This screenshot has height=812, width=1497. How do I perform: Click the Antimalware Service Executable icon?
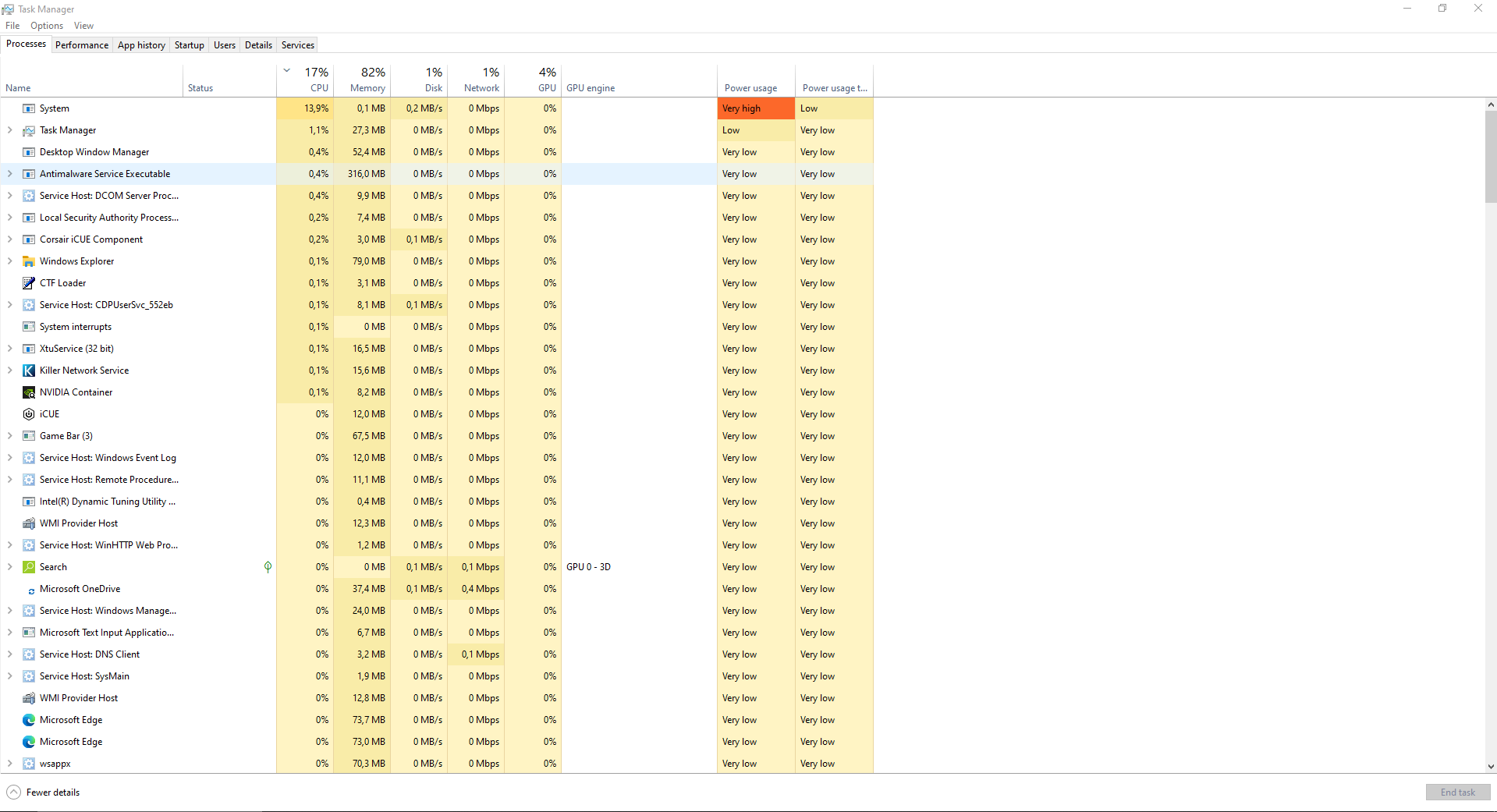pyautogui.click(x=29, y=174)
